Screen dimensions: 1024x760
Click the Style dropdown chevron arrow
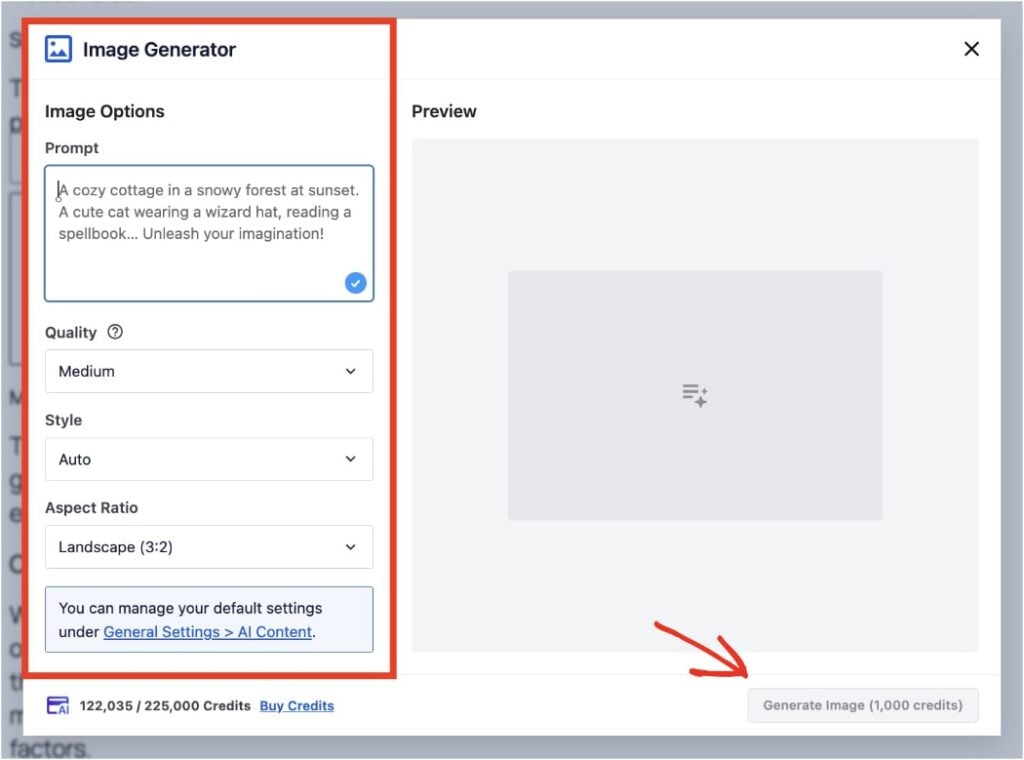(350, 459)
